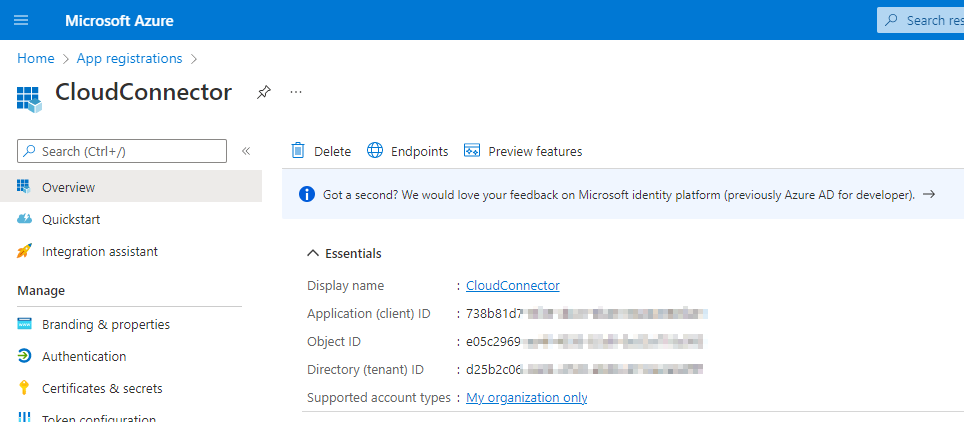Click the Token configuration bars icon
964x422 pixels.
(24, 417)
